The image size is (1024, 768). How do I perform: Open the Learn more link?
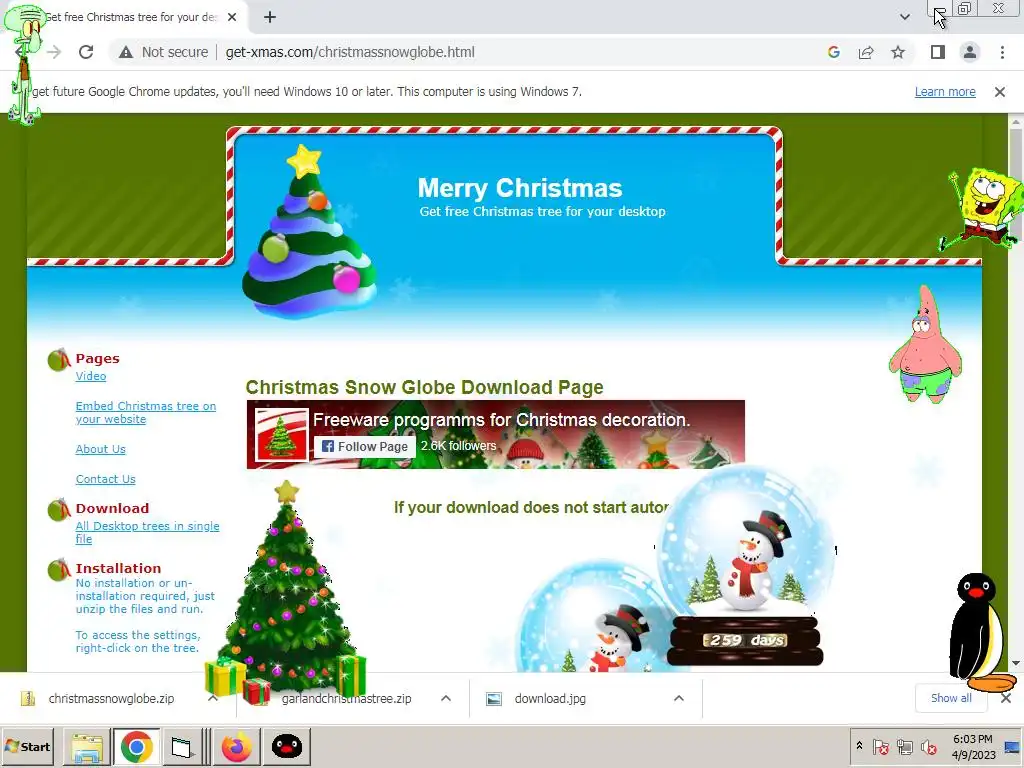(x=945, y=92)
